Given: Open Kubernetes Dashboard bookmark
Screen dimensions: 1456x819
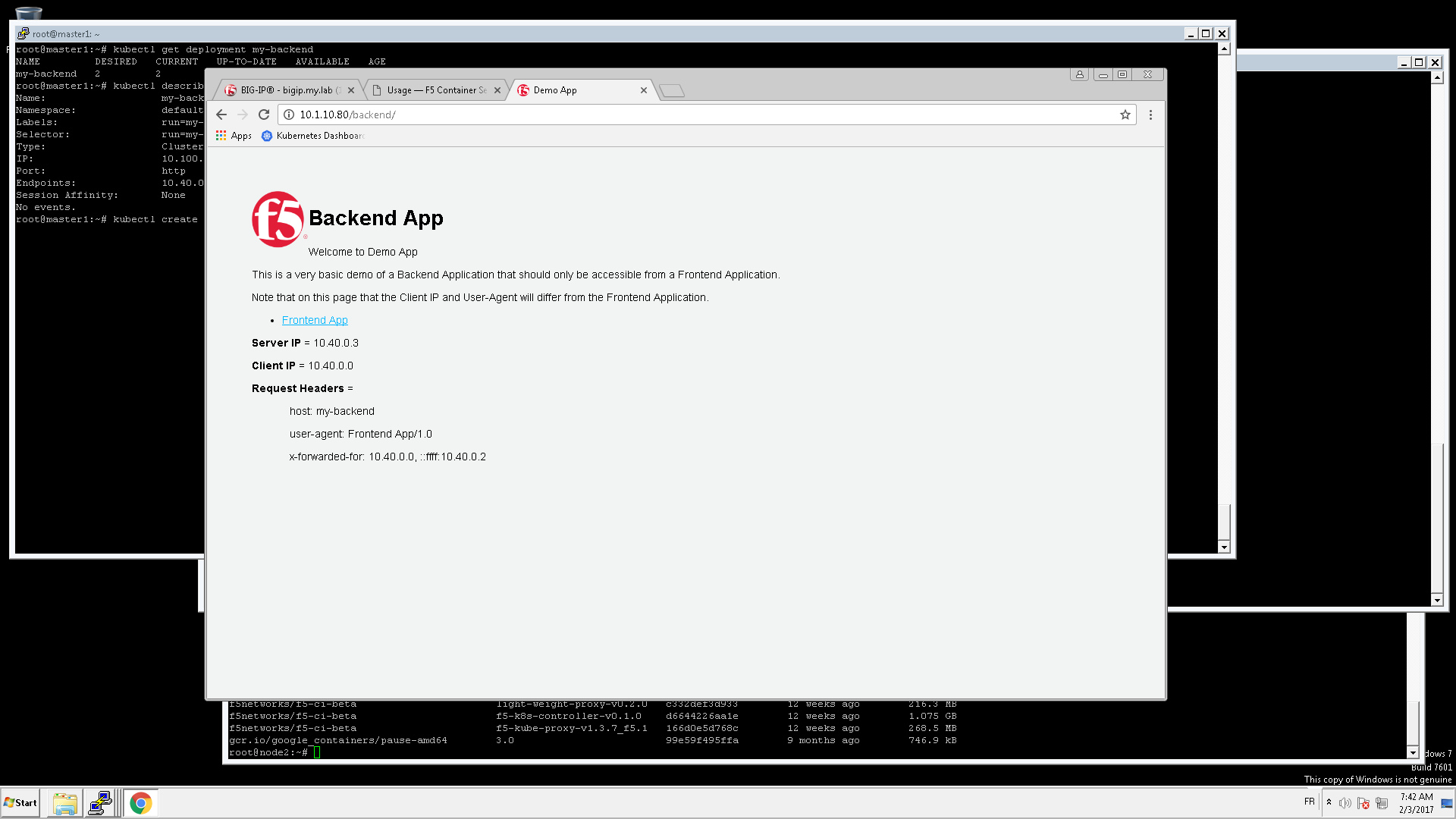Looking at the screenshot, I should pyautogui.click(x=313, y=136).
